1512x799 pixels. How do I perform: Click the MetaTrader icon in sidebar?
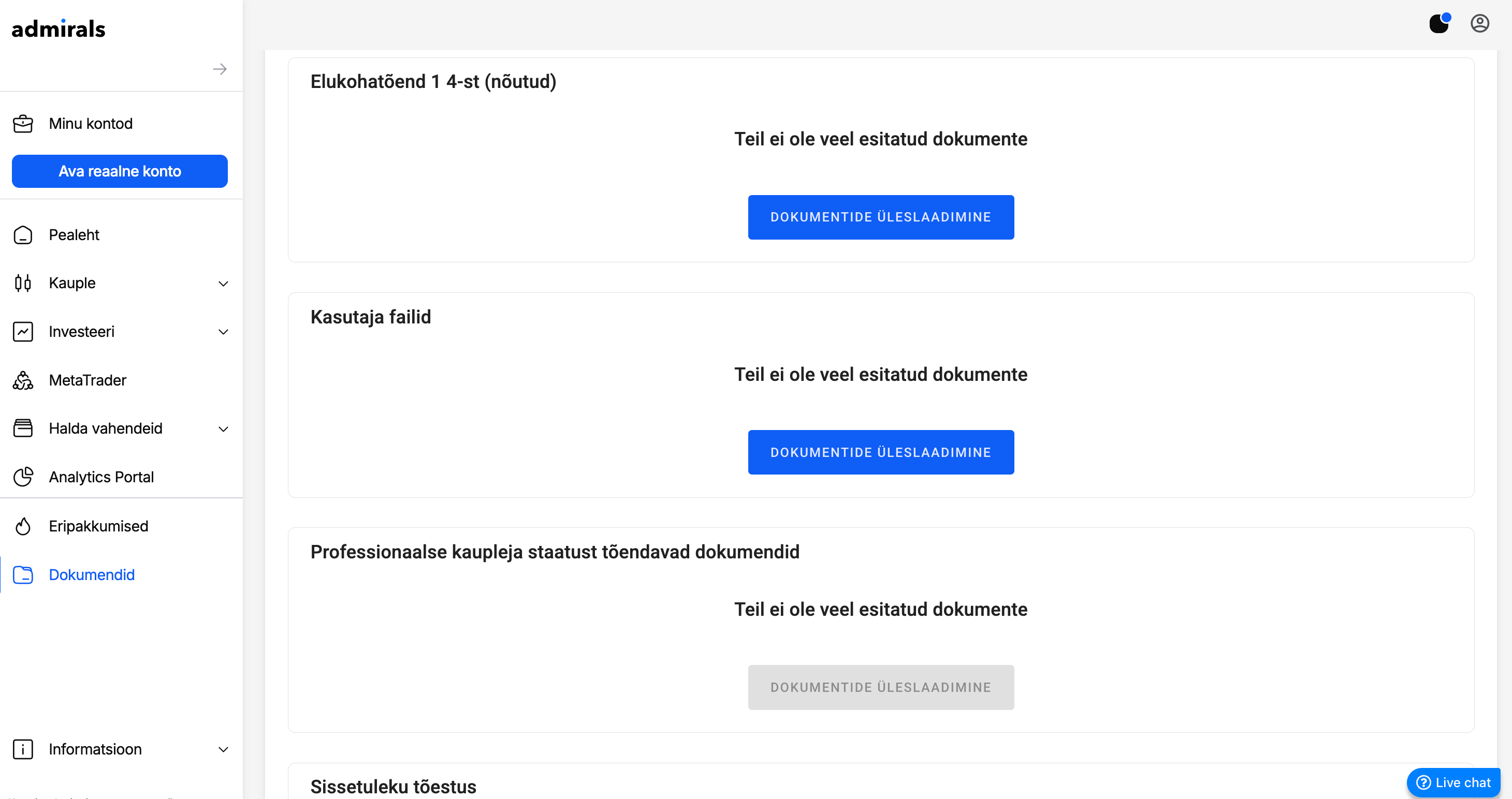[x=23, y=381]
